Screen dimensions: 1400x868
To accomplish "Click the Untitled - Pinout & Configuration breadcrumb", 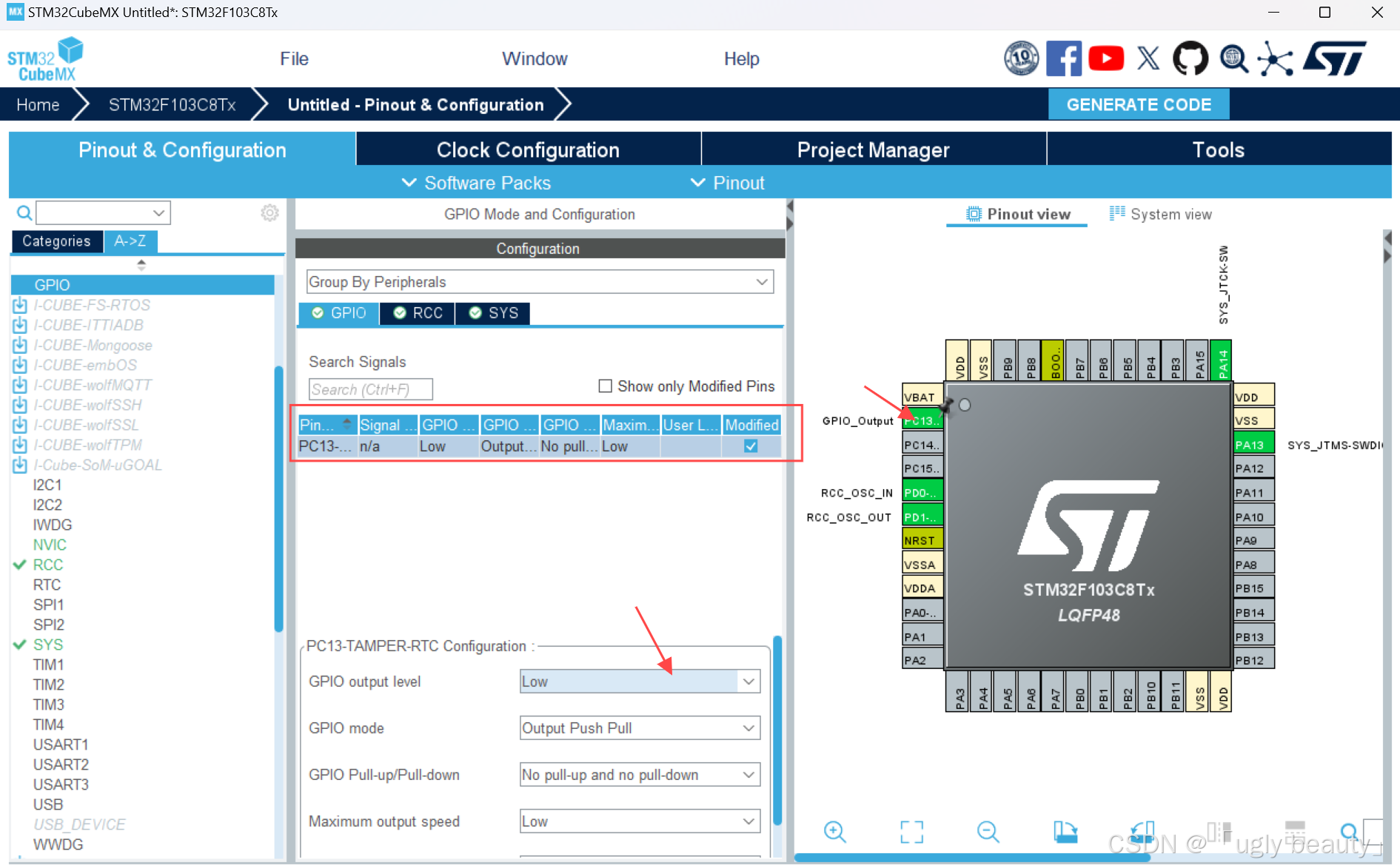I will tap(415, 105).
